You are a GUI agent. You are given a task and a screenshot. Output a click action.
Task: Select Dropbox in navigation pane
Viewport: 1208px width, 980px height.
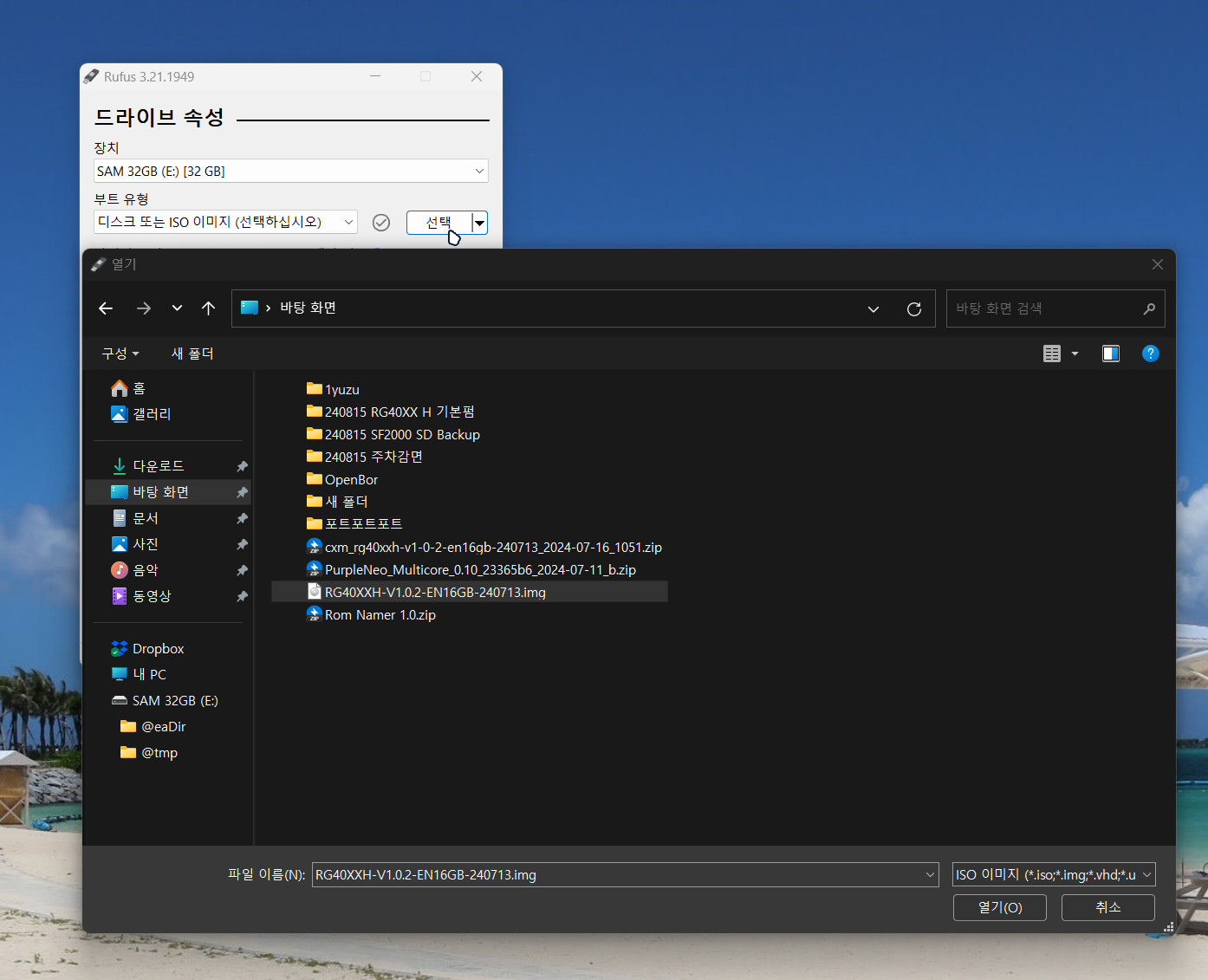(147, 648)
